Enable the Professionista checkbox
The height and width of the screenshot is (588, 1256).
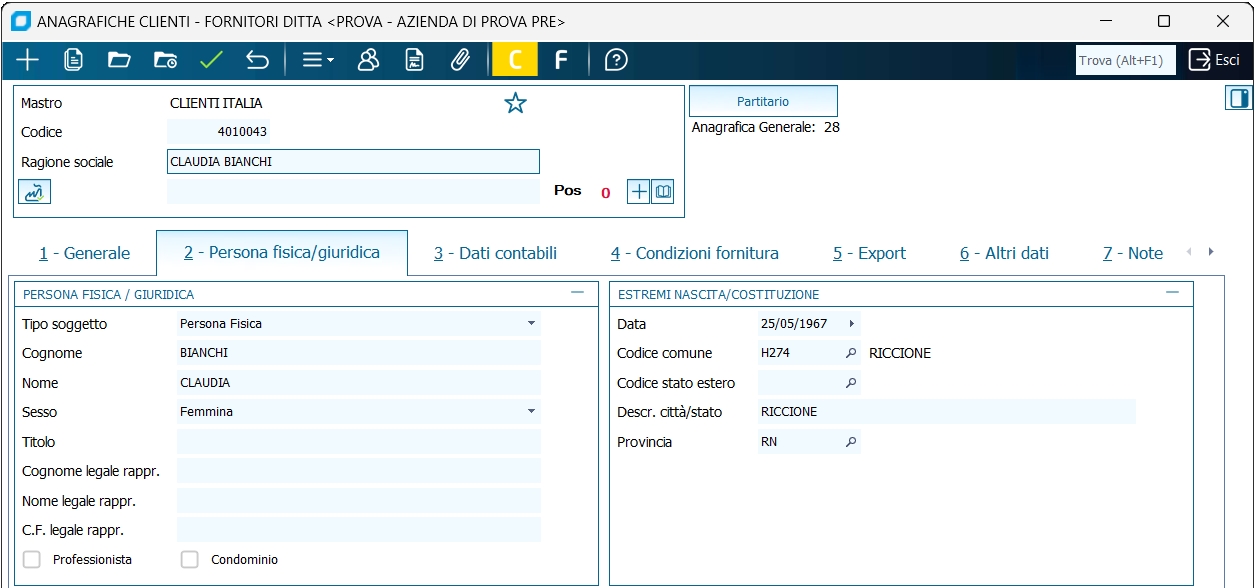tap(32, 560)
